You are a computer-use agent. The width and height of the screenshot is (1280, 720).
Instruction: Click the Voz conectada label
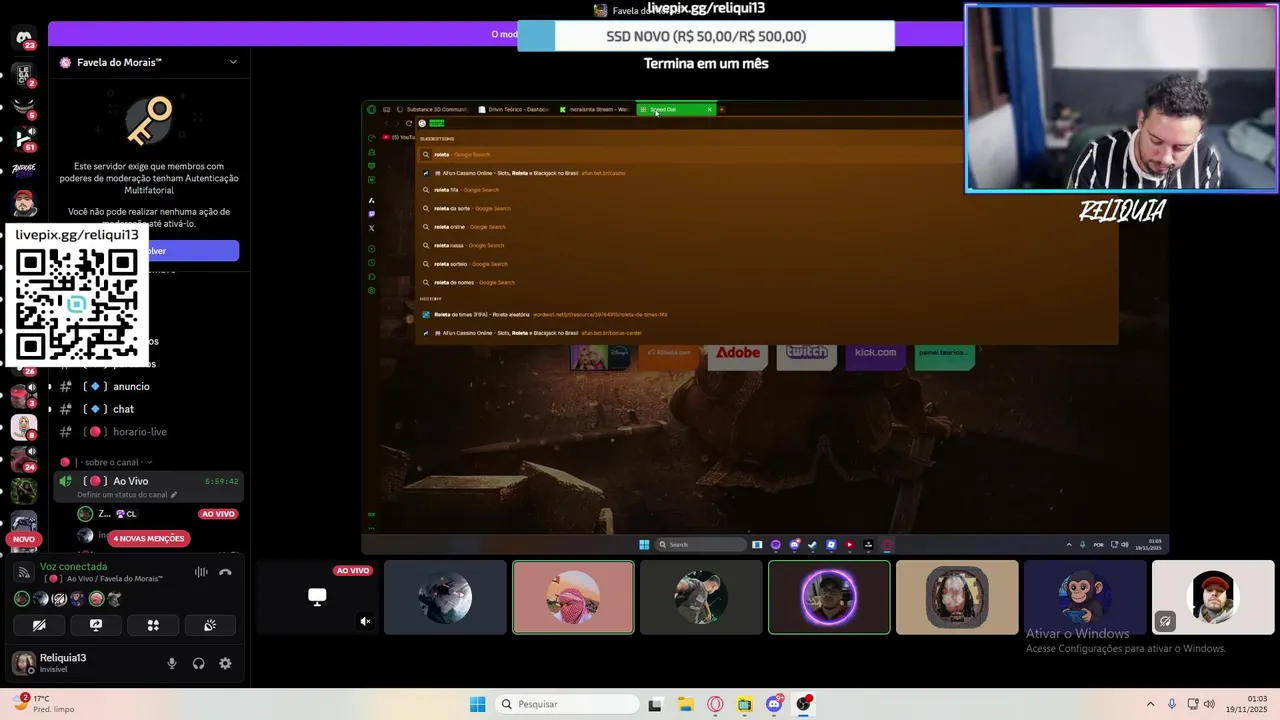point(73,566)
